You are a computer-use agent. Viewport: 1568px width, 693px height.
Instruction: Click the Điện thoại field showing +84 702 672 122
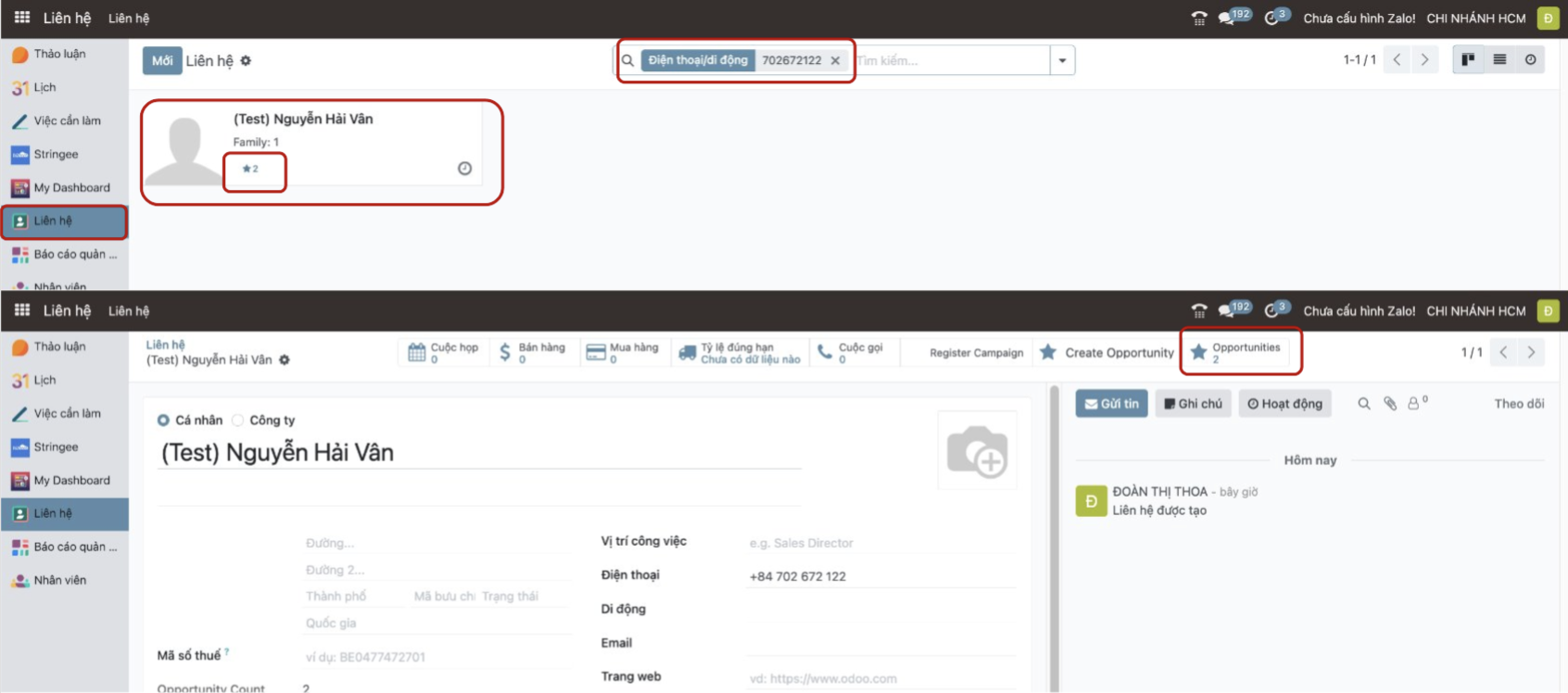880,576
